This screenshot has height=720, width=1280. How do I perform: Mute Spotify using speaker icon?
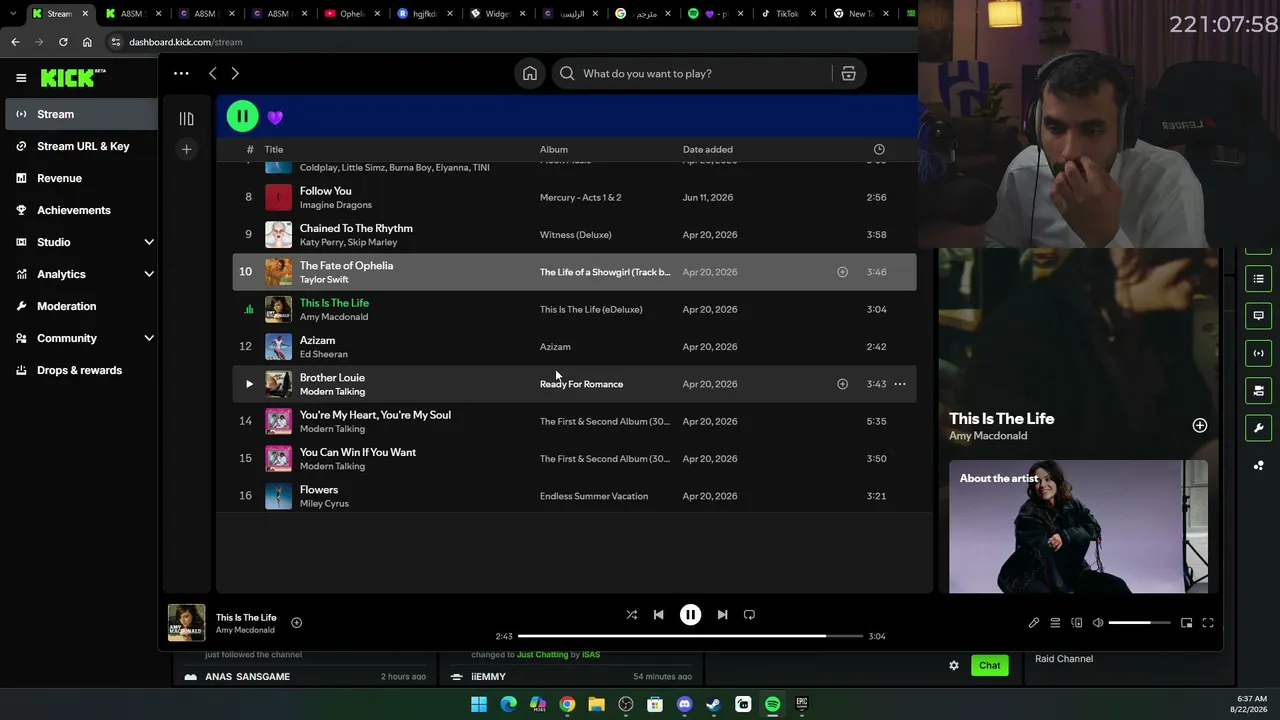click(1098, 623)
